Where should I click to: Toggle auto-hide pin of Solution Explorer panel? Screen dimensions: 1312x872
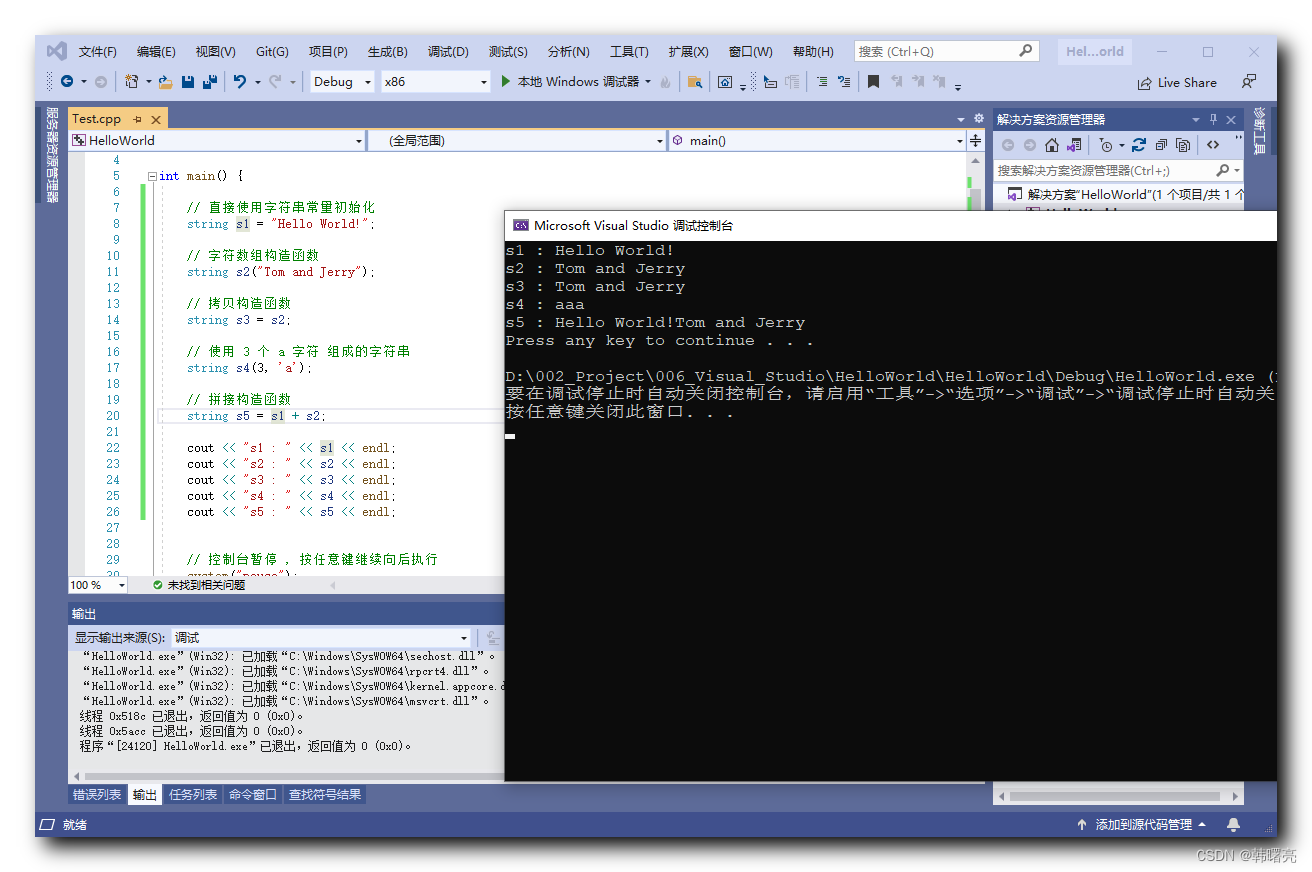click(x=1214, y=119)
